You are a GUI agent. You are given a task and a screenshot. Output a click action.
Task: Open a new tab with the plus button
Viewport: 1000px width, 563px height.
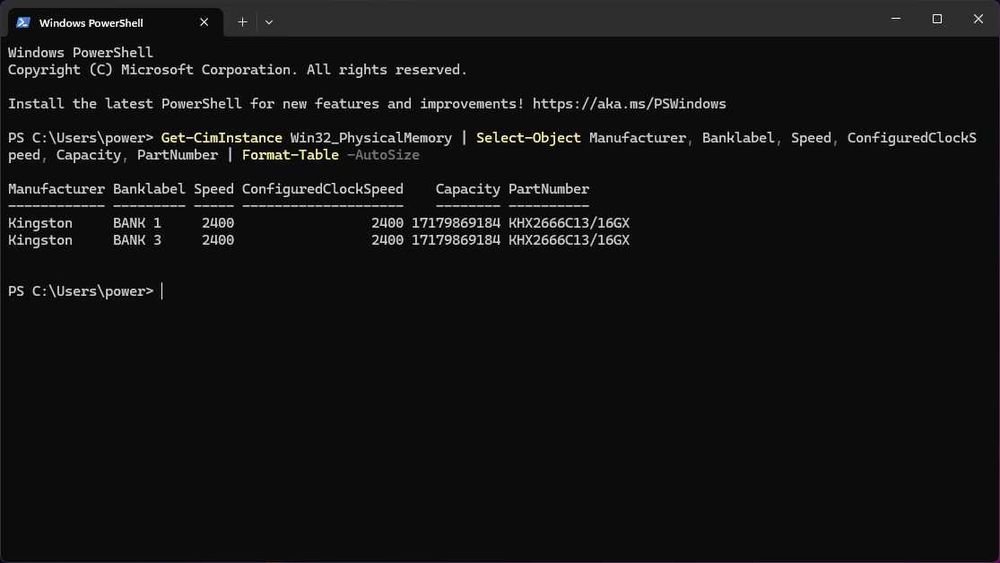(x=242, y=21)
